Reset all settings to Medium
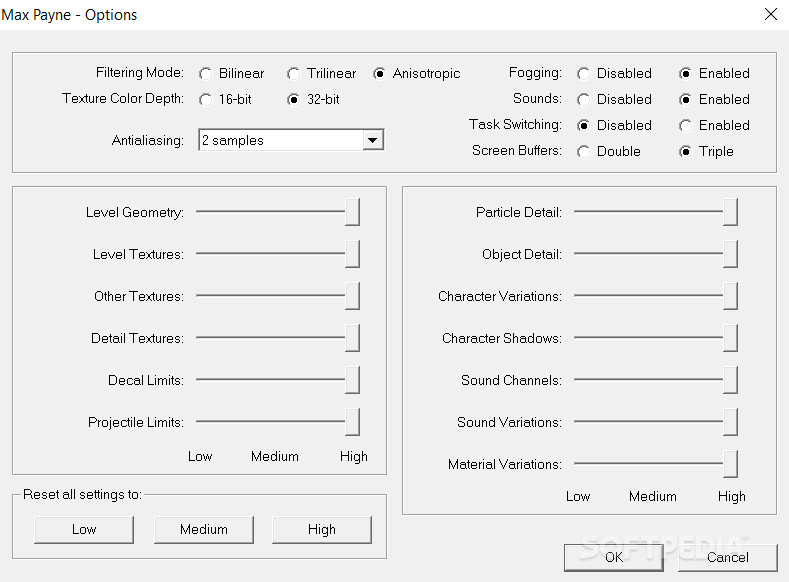Image resolution: width=789 pixels, height=582 pixels. (x=204, y=530)
